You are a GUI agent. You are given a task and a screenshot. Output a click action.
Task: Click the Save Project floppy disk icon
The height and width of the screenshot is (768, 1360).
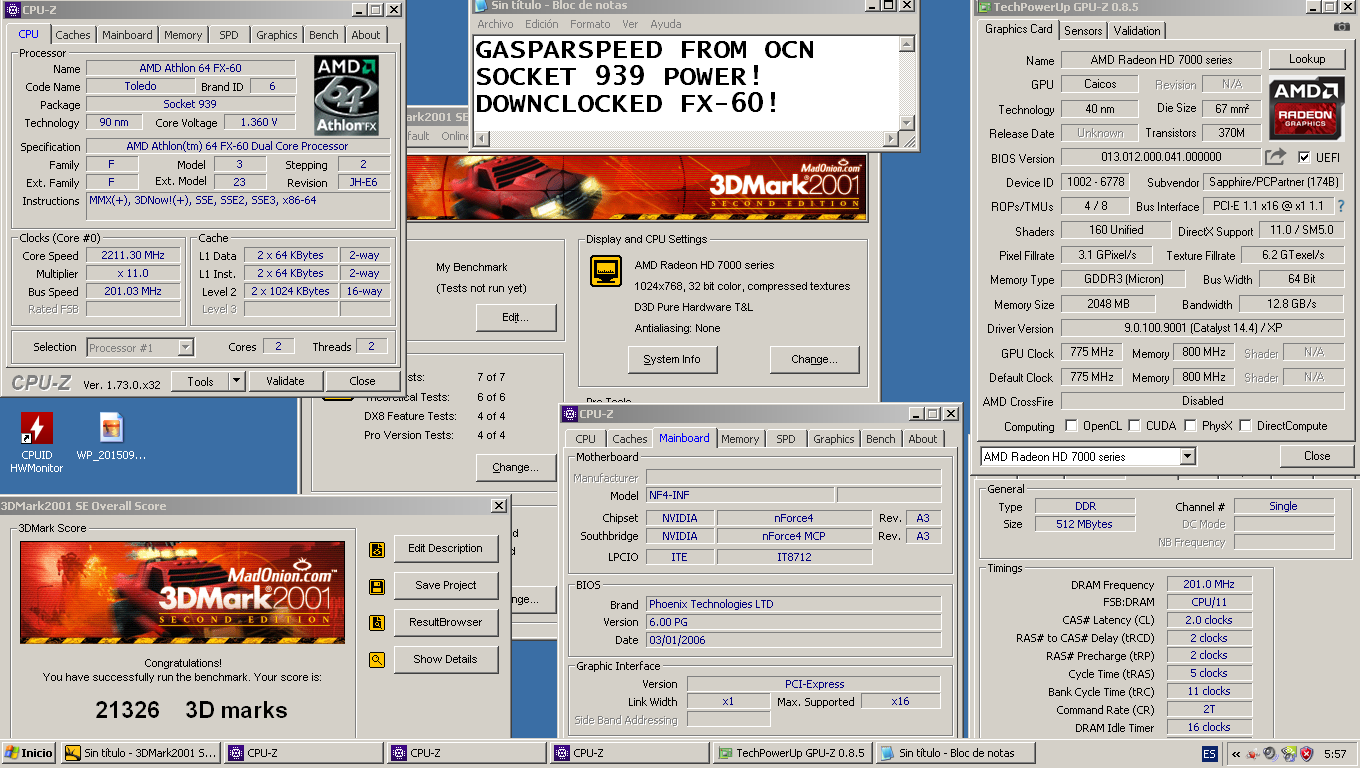[x=377, y=586]
